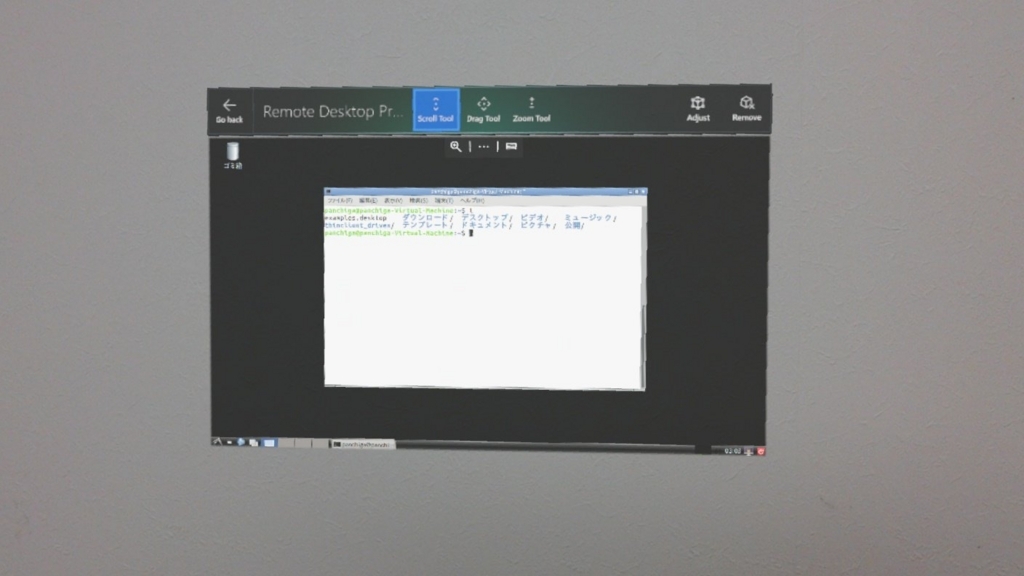
Task: Select the Scroll Tool
Action: (436, 110)
